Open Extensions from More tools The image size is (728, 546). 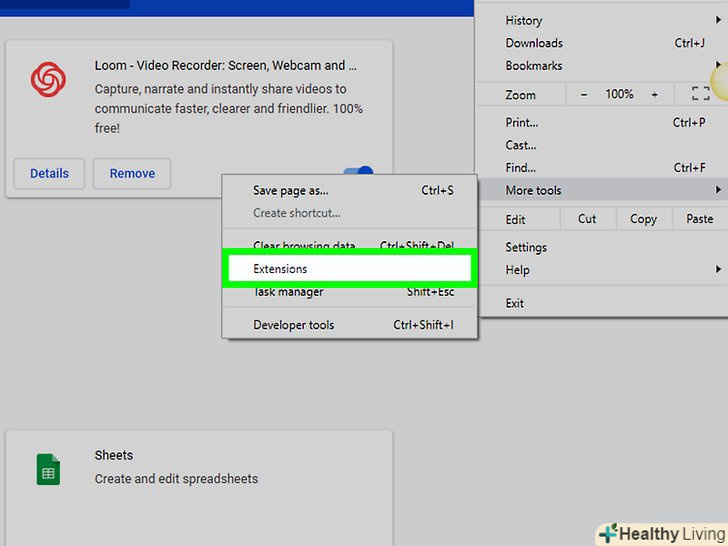point(350,268)
